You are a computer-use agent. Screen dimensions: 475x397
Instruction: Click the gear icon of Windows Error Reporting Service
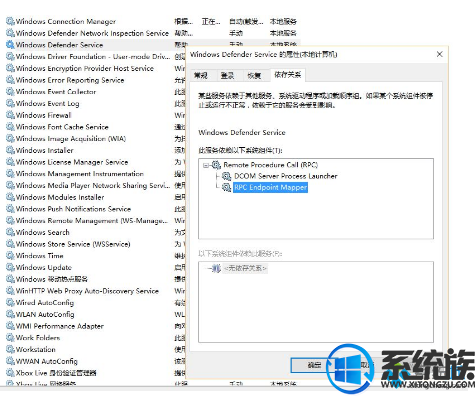(10, 80)
